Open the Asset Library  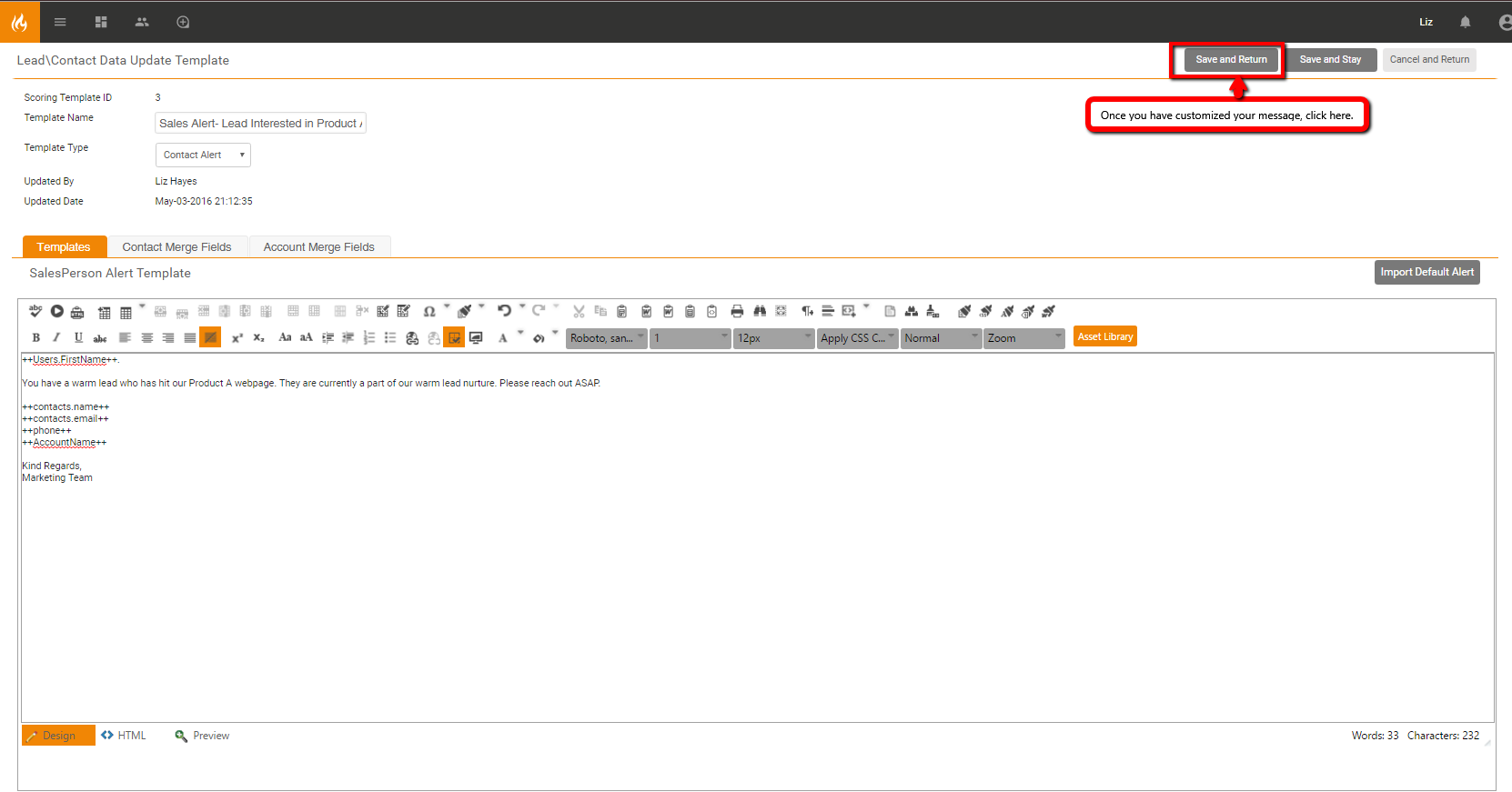(x=1105, y=336)
